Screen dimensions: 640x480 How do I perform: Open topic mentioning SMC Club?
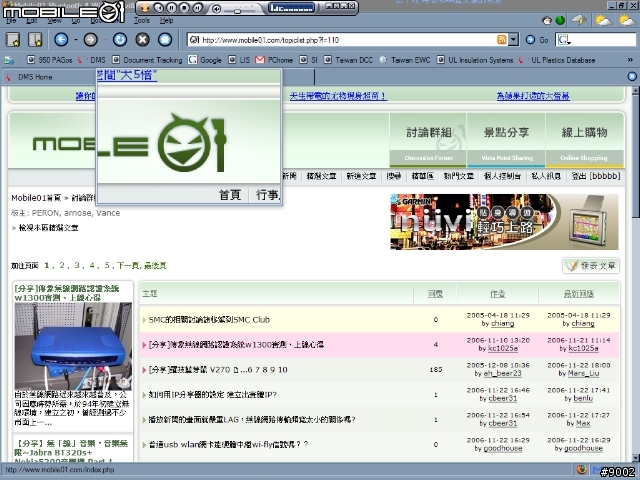(209, 320)
